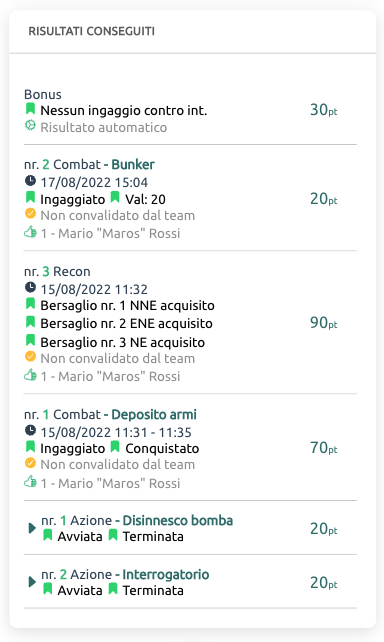Viewport: 384px width, 642px height.
Task: Click the Risultati Conseguiti panel header
Action: (192, 32)
